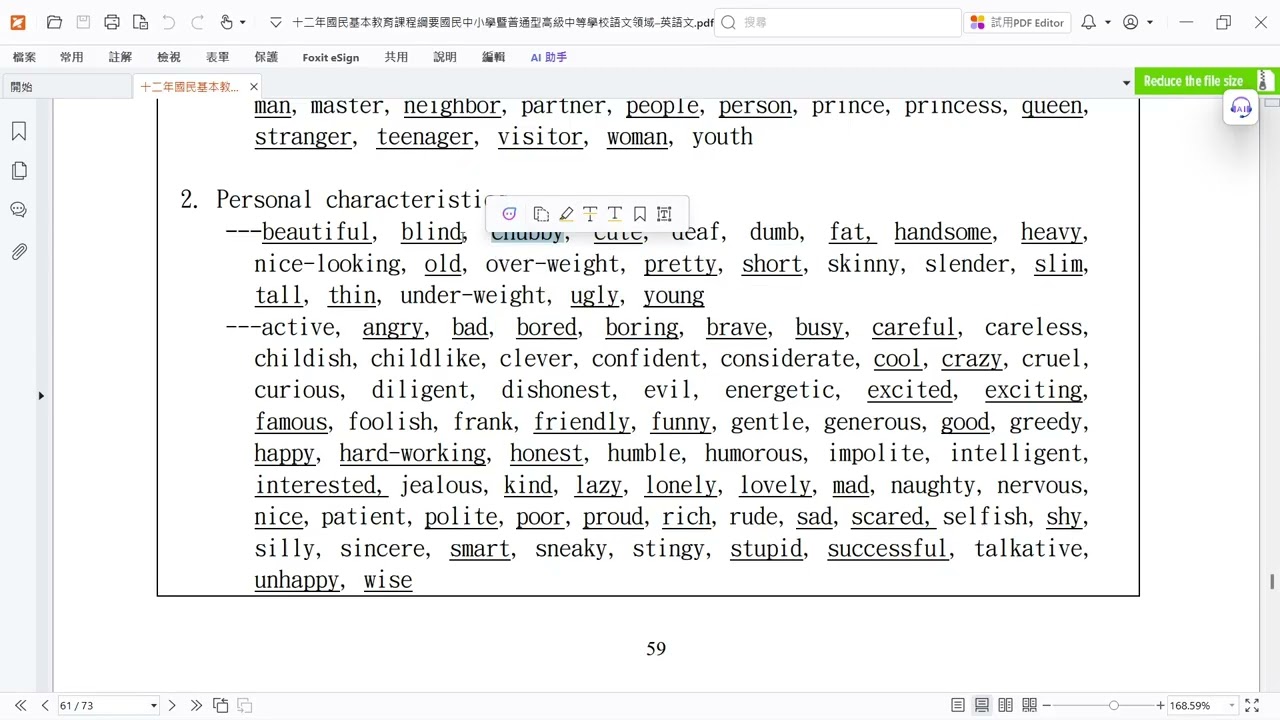Screen dimensions: 1280x720
Task: Expand the left navigation pane arrow
Action: coord(41,396)
